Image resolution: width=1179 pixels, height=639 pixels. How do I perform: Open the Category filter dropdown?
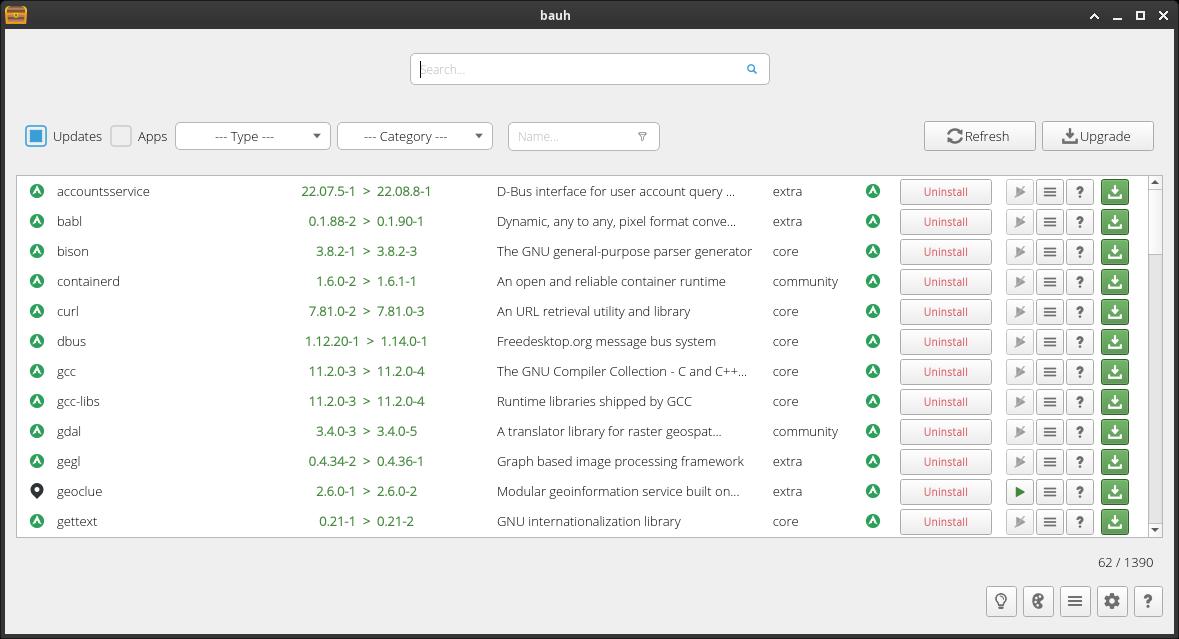(415, 136)
